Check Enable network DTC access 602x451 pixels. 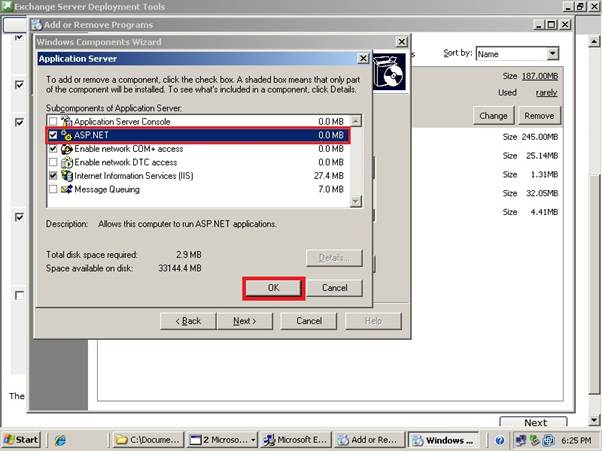pos(53,162)
